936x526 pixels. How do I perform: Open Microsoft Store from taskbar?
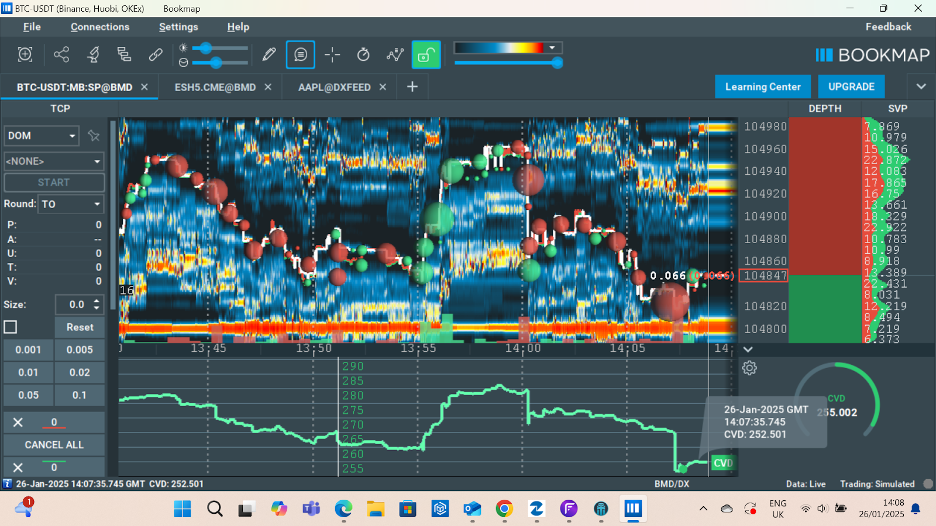[x=408, y=509]
